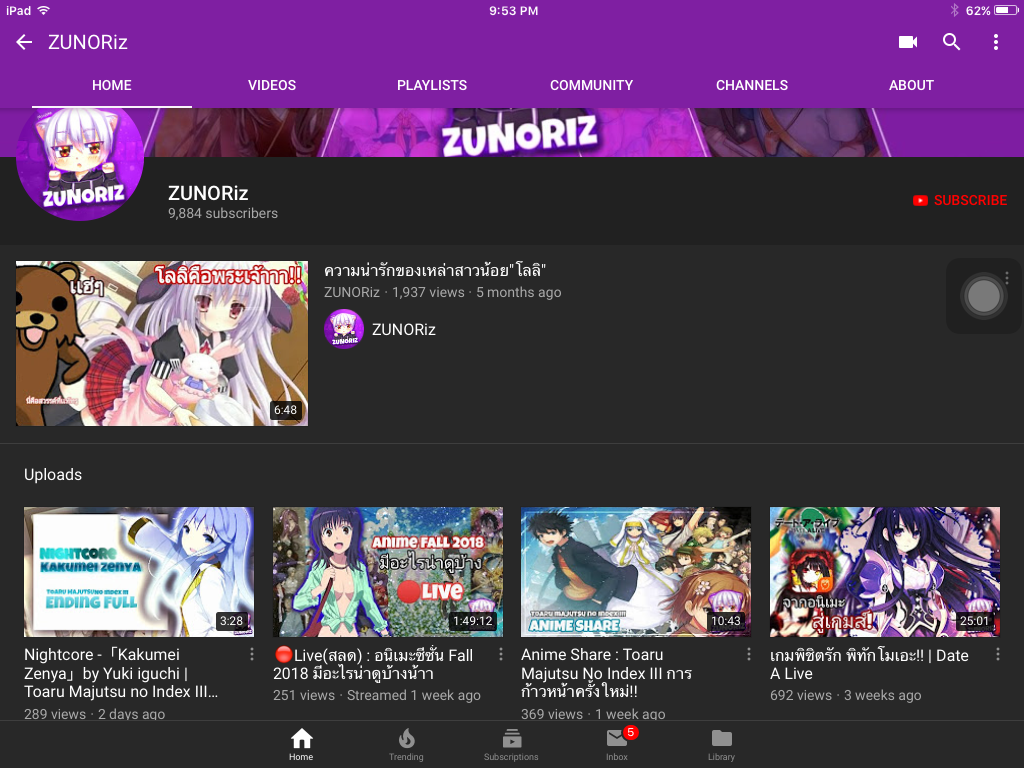Tap the back arrow beside ZUNORiz
The height and width of the screenshot is (768, 1024).
click(x=24, y=42)
